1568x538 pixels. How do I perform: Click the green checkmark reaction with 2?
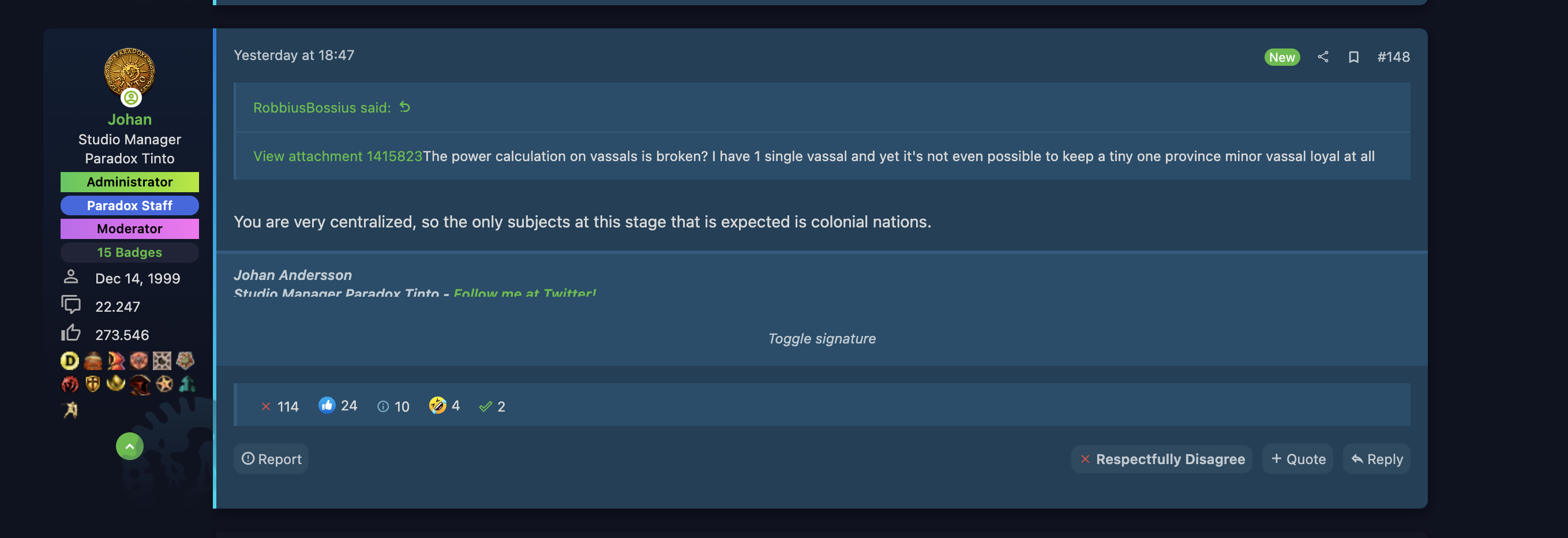click(x=492, y=406)
